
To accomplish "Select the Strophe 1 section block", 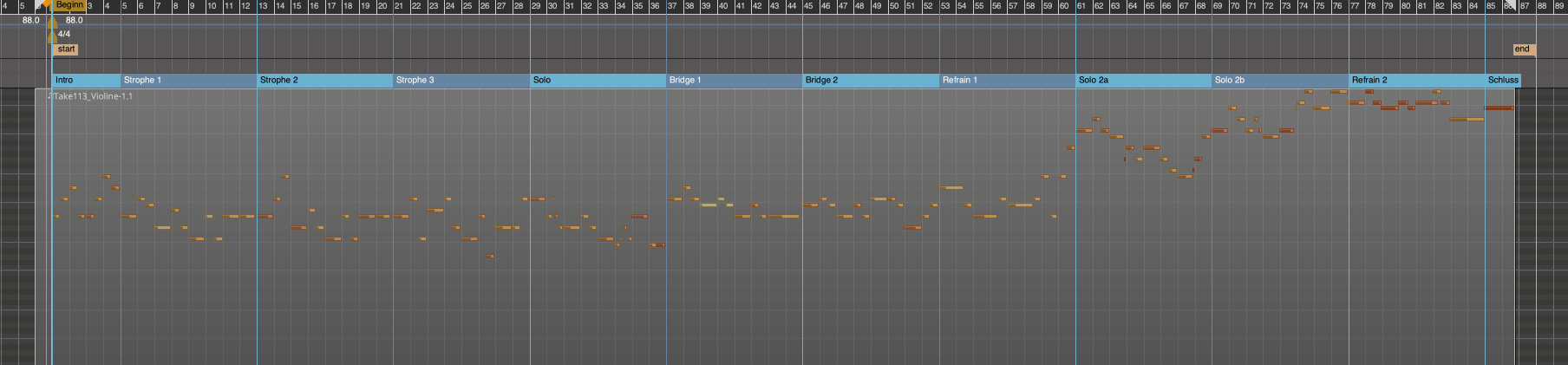I will click(x=189, y=80).
